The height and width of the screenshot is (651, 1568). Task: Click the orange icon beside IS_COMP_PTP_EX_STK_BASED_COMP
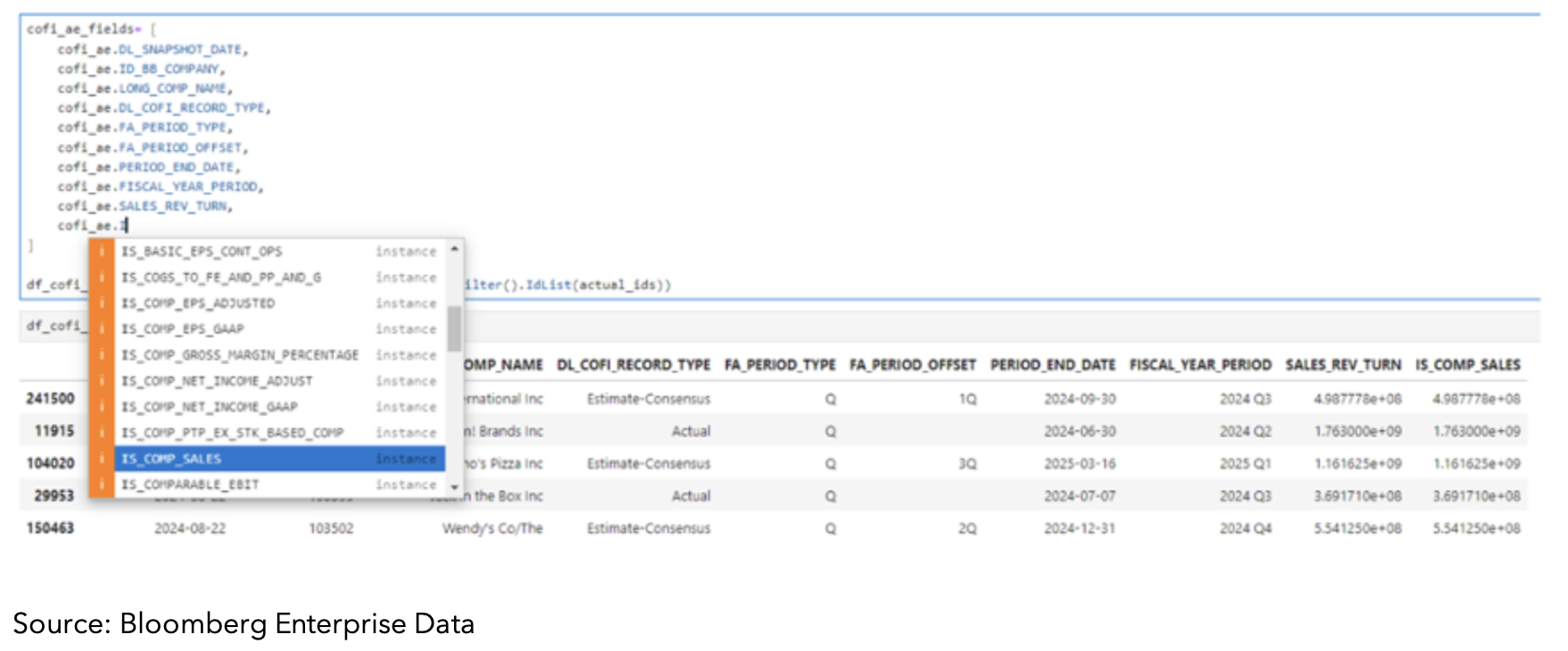(101, 433)
